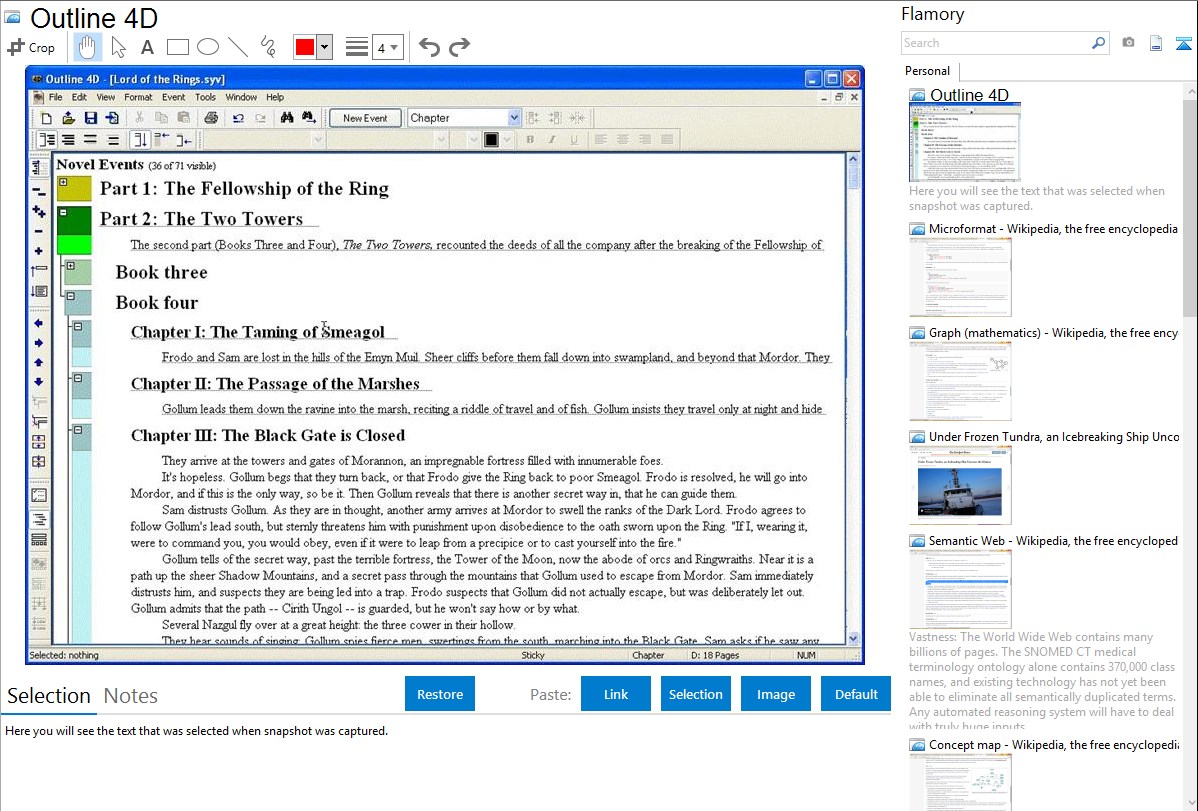Collapse the Book four node
Viewport: 1198px width, 811px height.
(70, 296)
